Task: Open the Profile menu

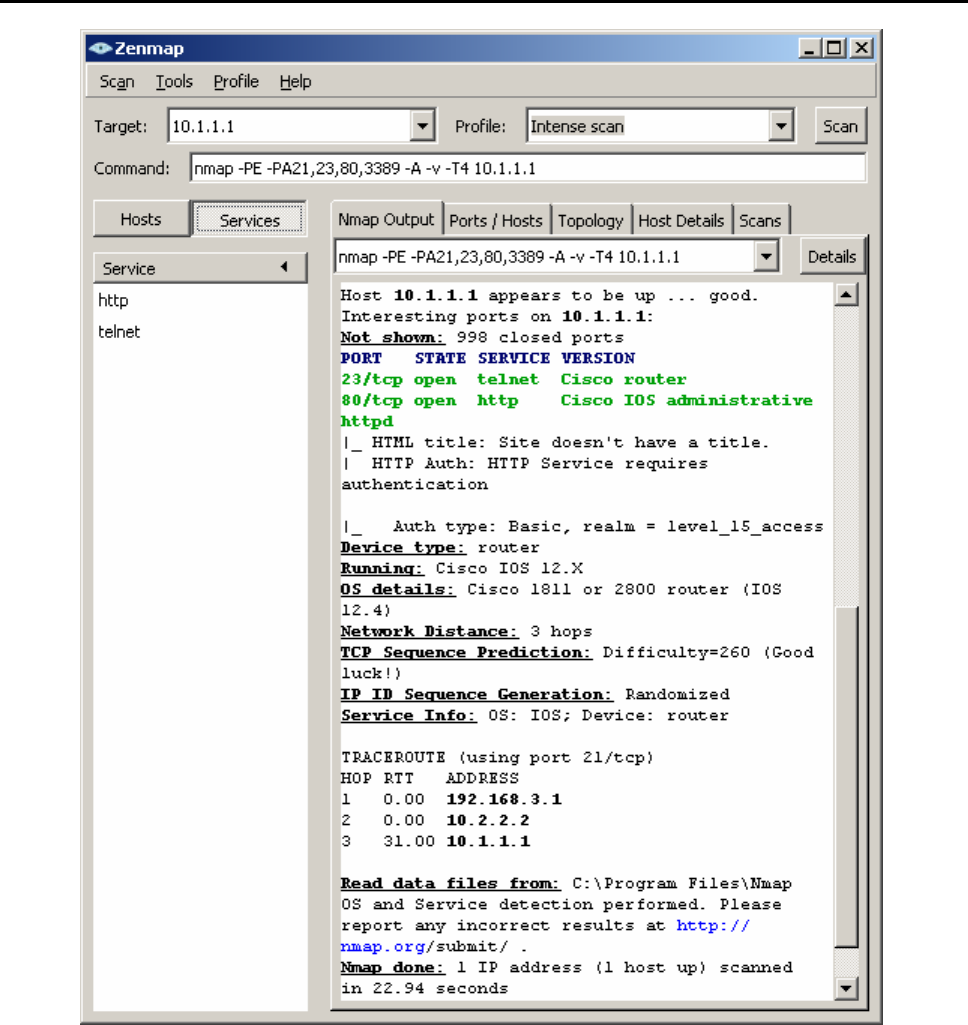Action: (x=236, y=82)
